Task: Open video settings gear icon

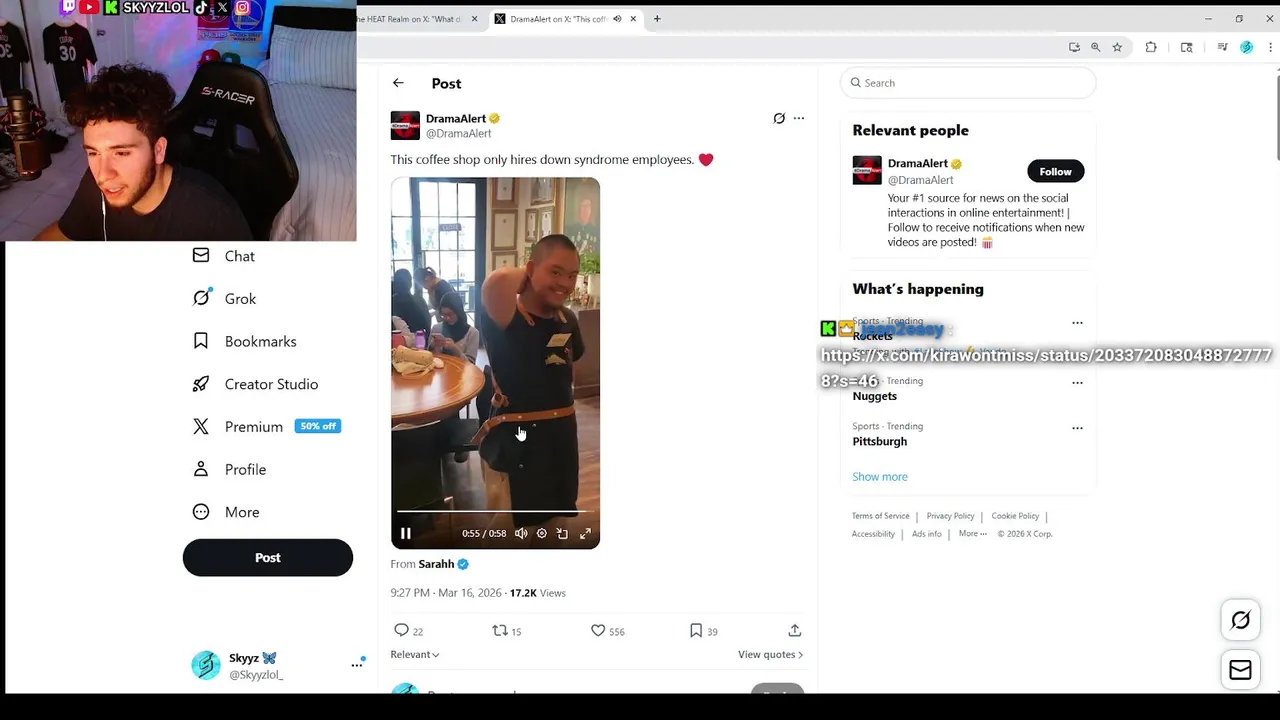Action: pos(542,534)
